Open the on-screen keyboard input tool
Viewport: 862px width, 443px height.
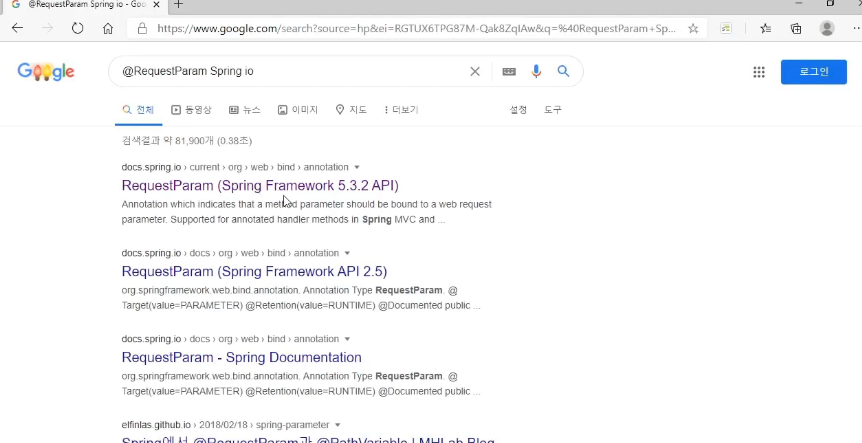pos(509,71)
